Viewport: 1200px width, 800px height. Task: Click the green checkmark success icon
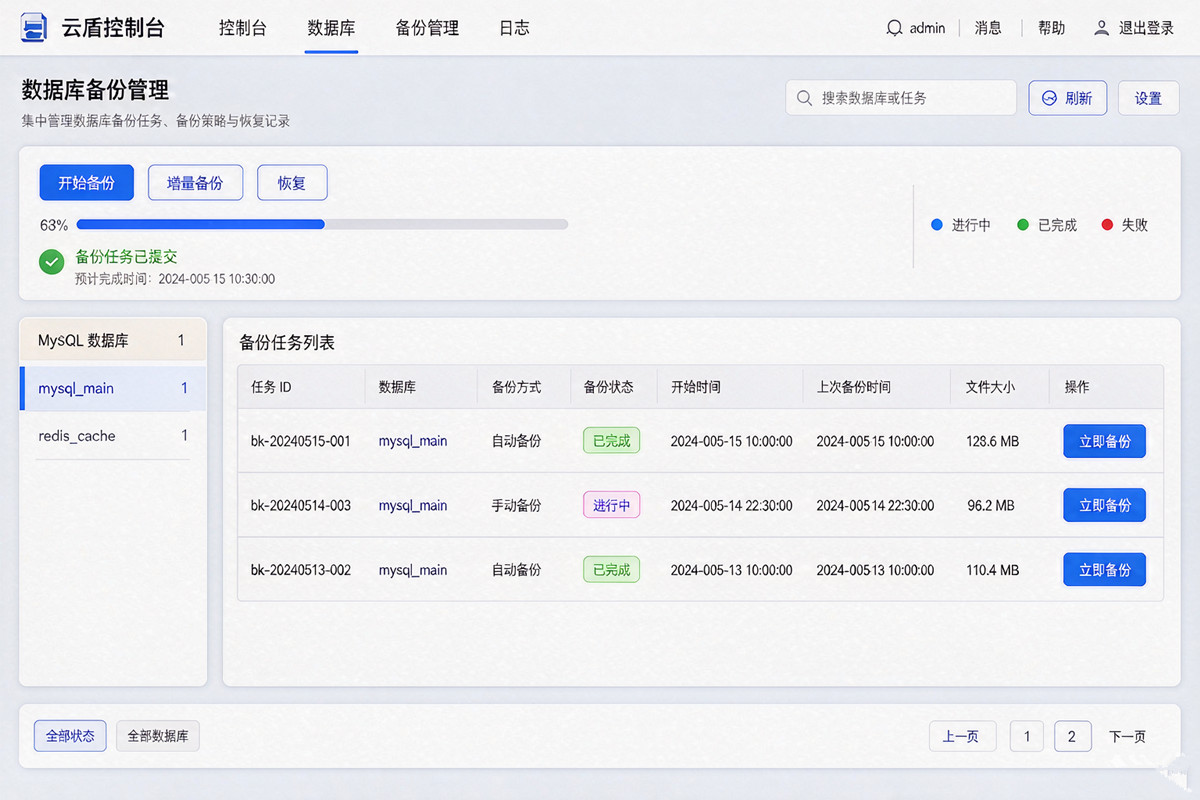52,262
